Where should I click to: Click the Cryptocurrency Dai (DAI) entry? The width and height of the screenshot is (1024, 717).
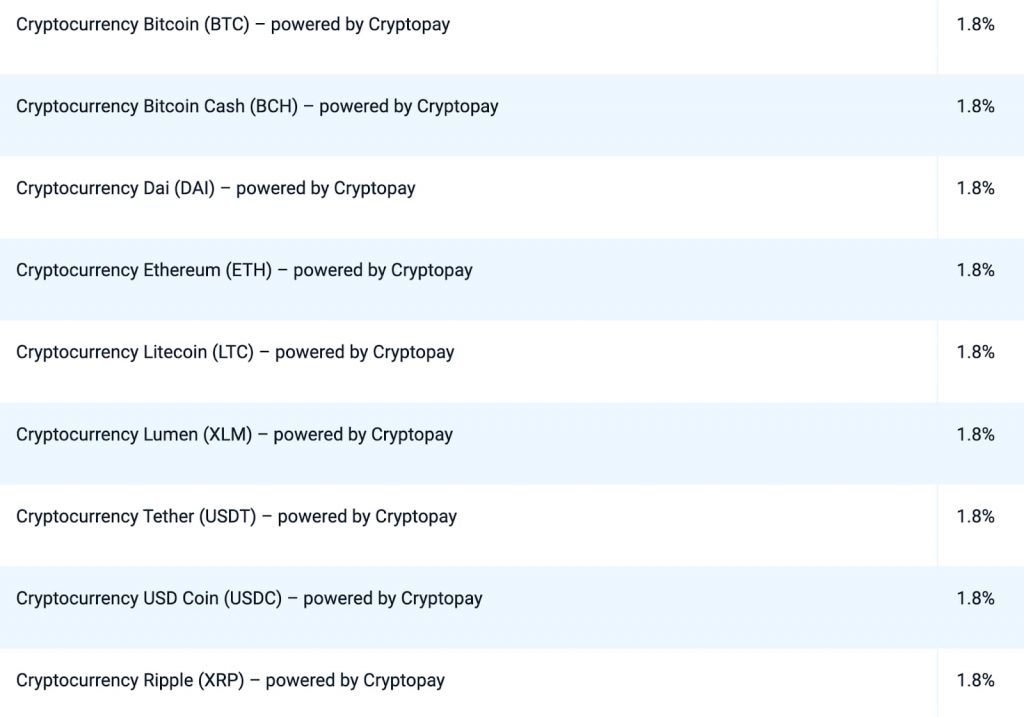coord(215,189)
